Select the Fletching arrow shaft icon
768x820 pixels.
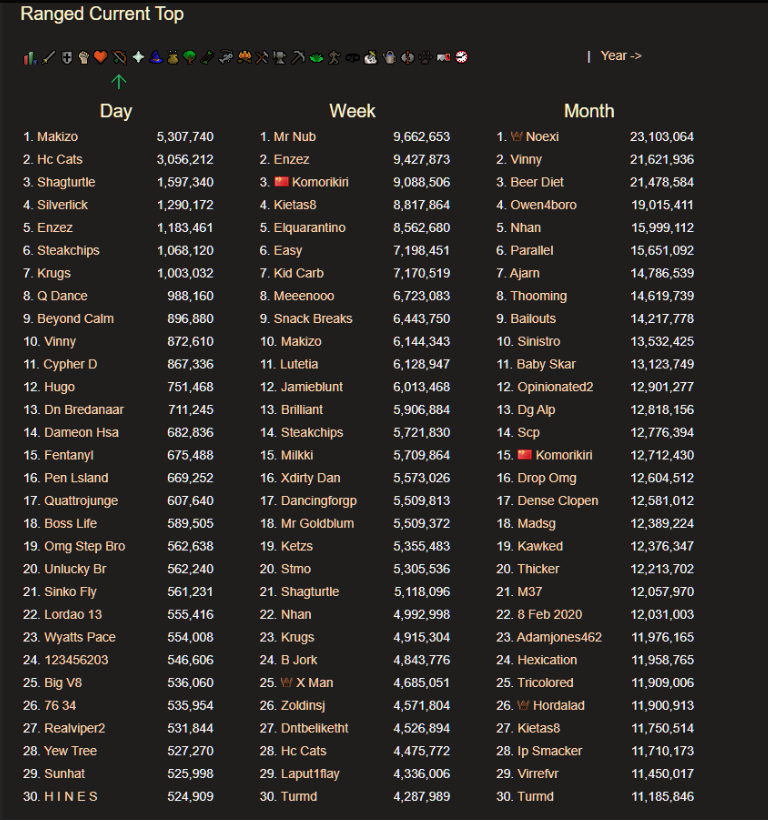[207, 58]
